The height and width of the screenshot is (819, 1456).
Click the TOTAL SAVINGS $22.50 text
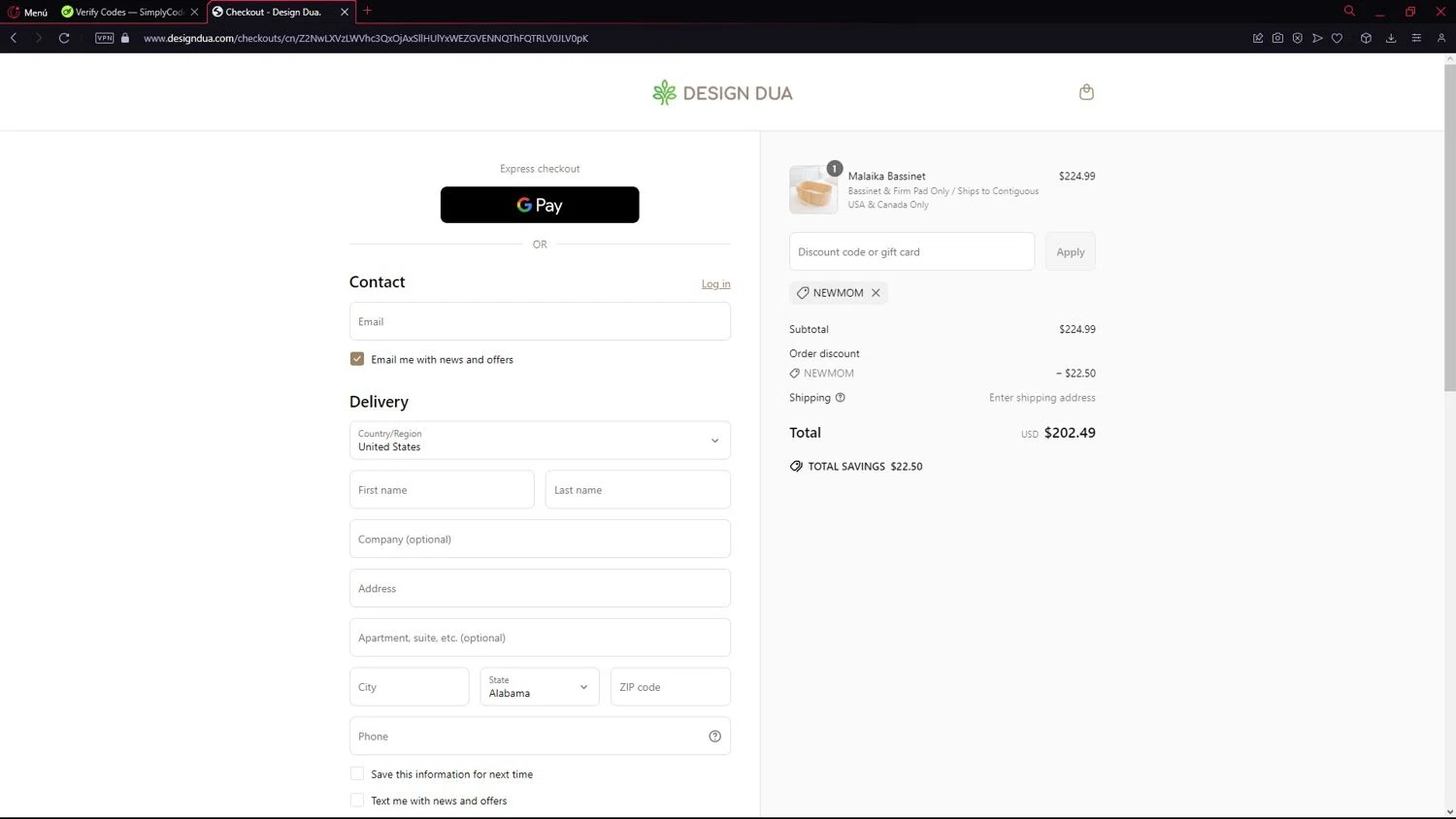[x=865, y=467]
